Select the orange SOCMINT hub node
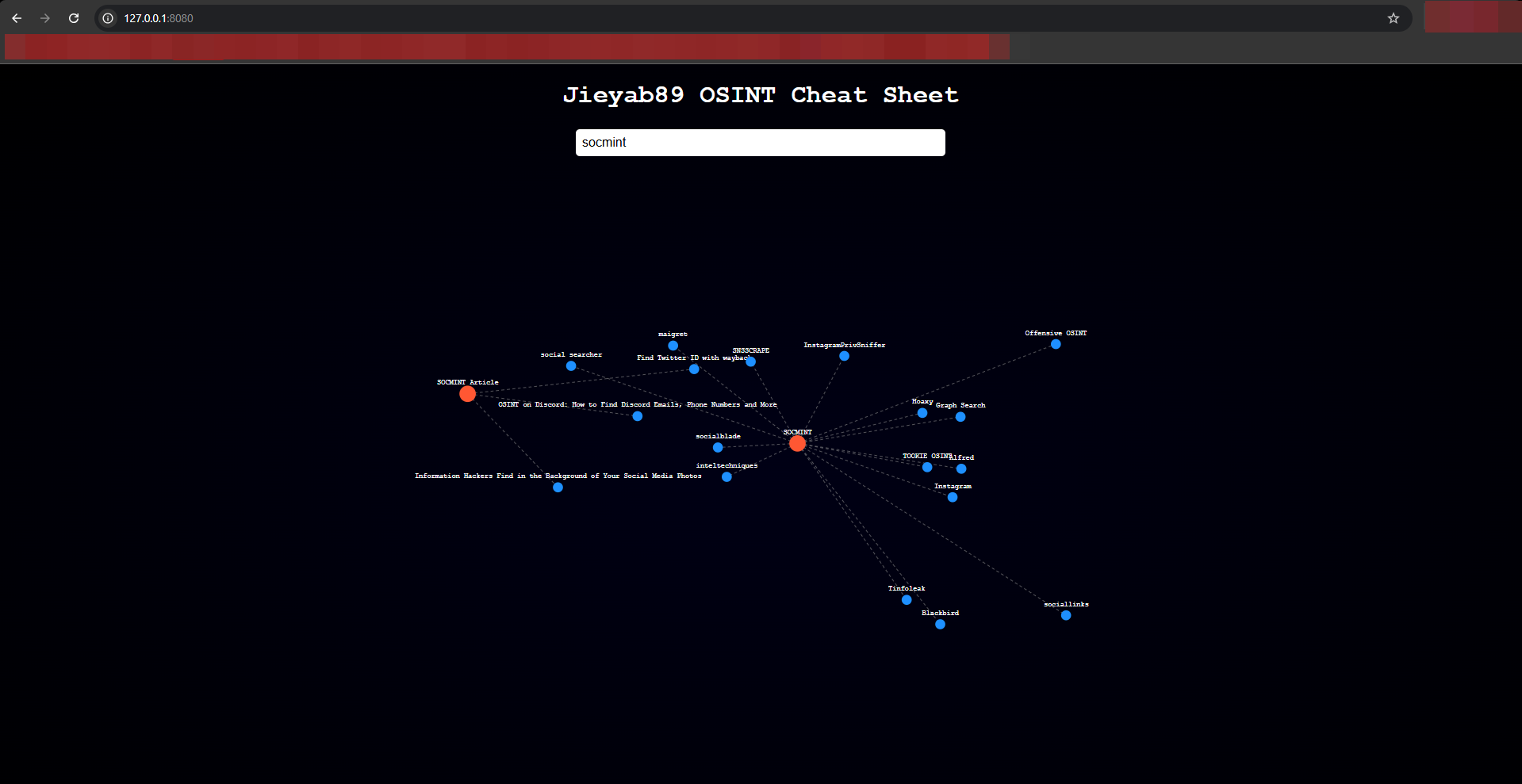 [797, 444]
